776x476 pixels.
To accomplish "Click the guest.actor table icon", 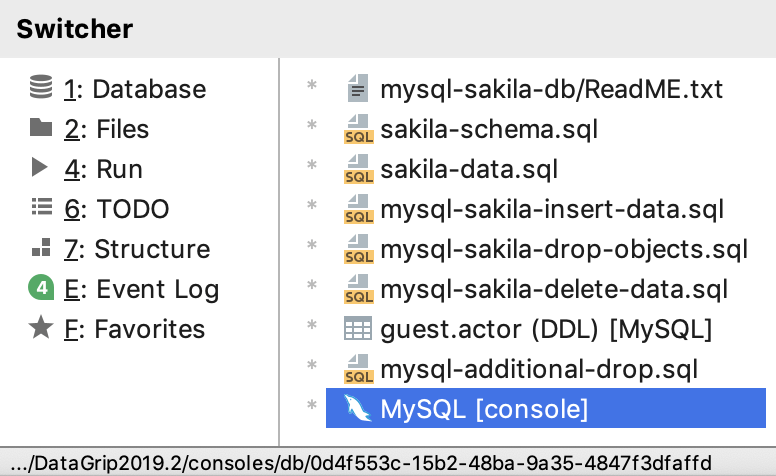I will point(358,329).
